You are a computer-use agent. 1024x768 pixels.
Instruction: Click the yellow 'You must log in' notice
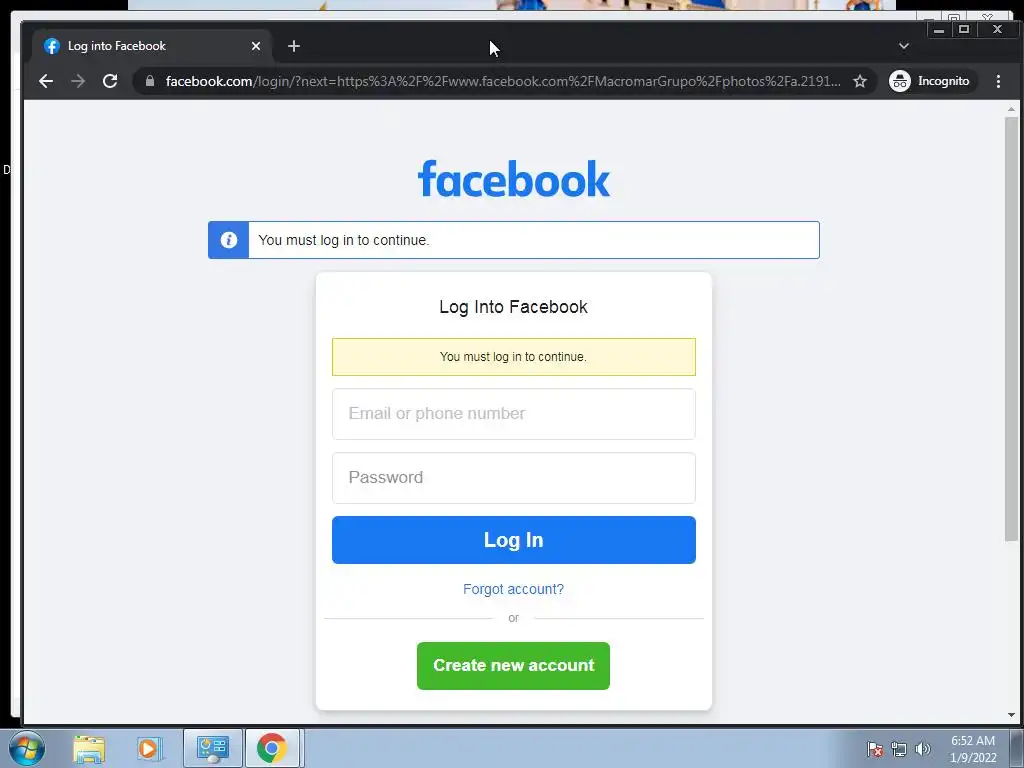(x=514, y=357)
